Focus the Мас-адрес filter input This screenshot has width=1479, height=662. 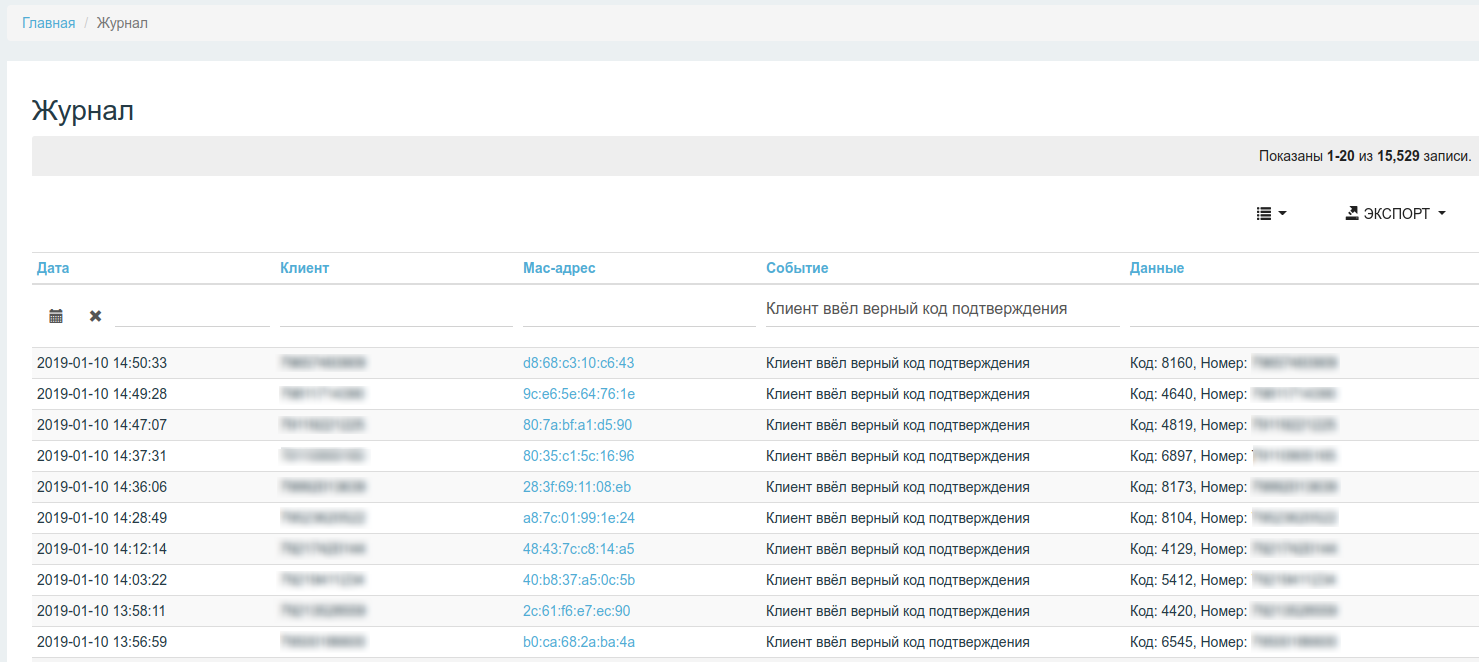[x=638, y=314]
